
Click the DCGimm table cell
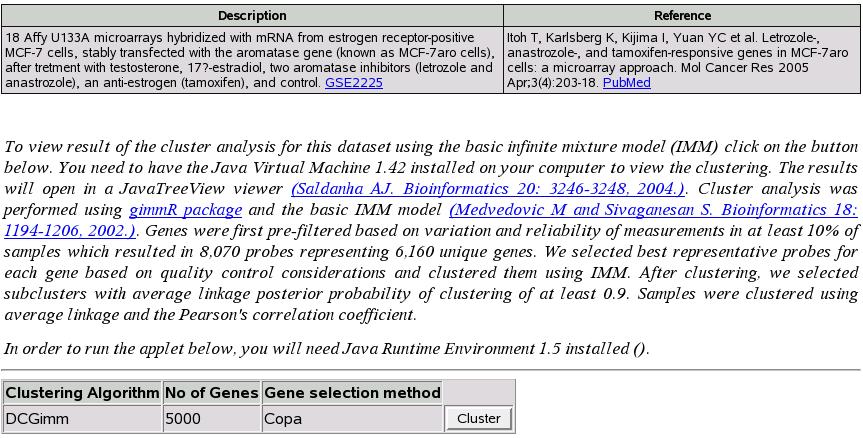[x=82, y=419]
